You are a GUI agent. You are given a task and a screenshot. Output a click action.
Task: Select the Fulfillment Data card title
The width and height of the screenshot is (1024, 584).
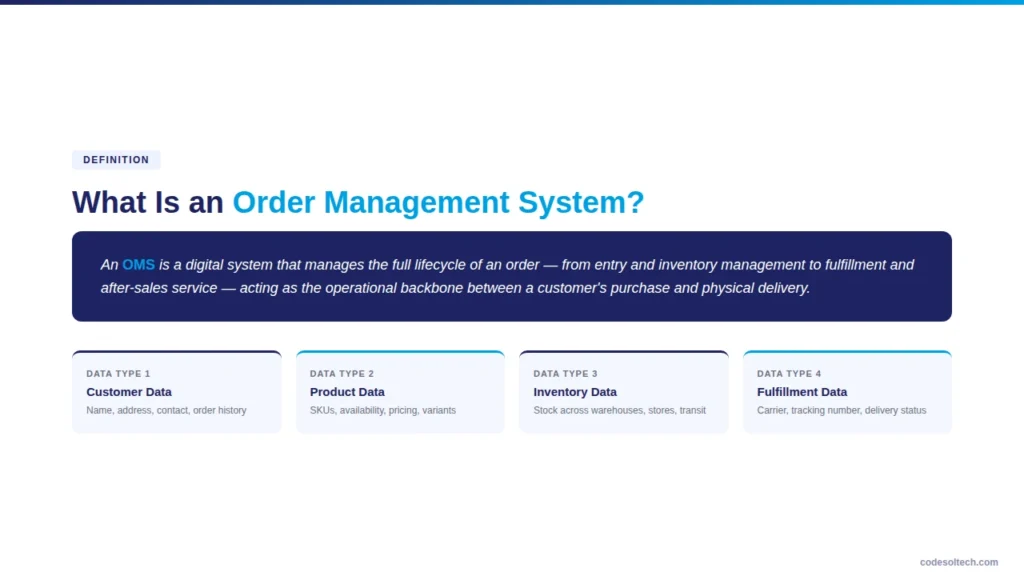[801, 392]
